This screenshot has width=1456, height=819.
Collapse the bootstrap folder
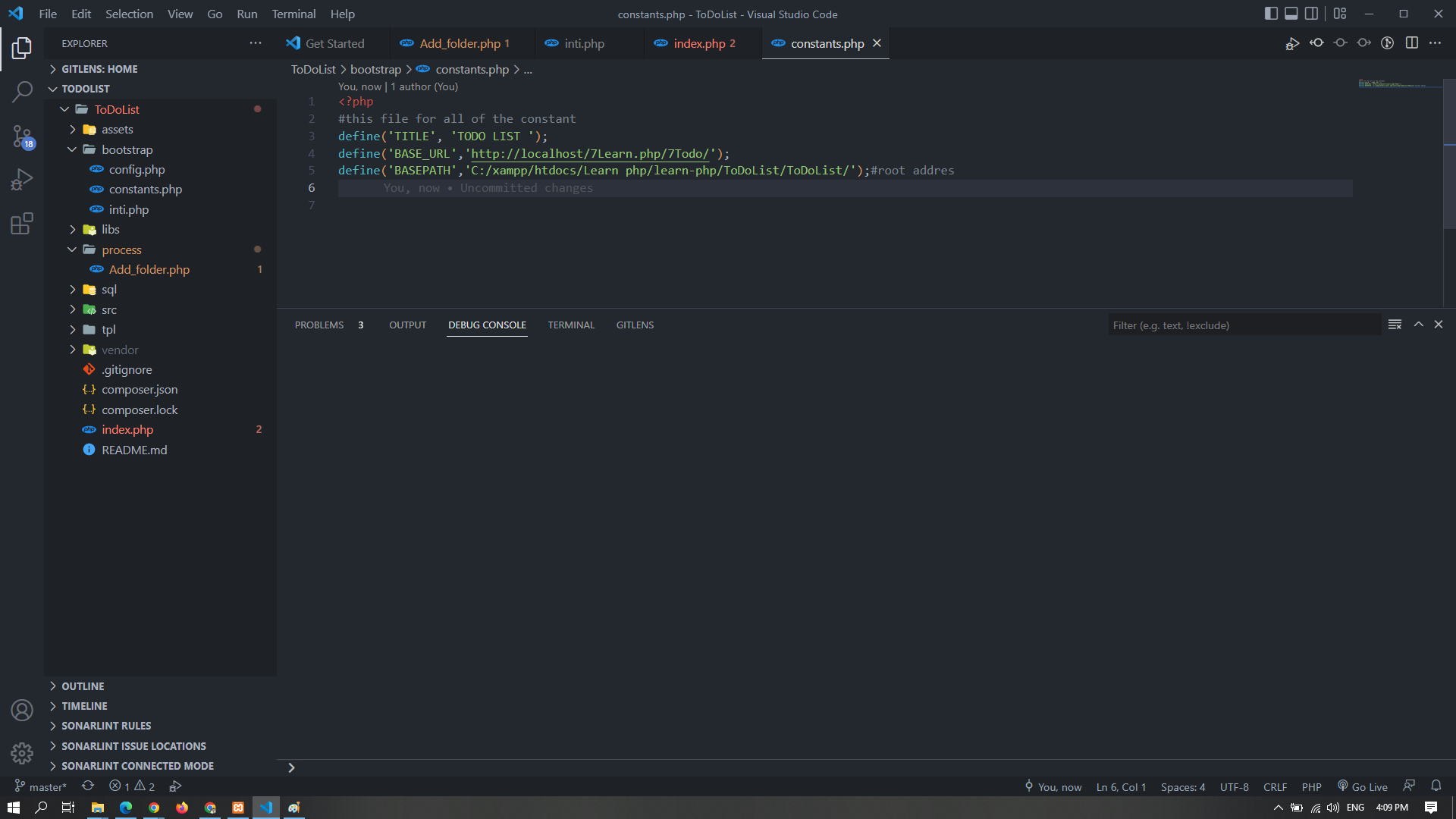coord(160,149)
